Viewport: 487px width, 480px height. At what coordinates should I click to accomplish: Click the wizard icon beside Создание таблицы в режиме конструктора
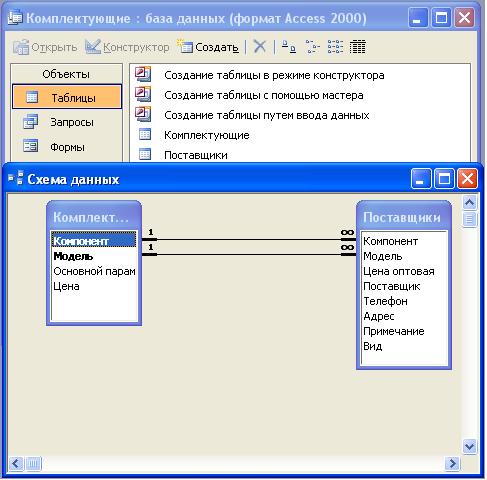(143, 74)
